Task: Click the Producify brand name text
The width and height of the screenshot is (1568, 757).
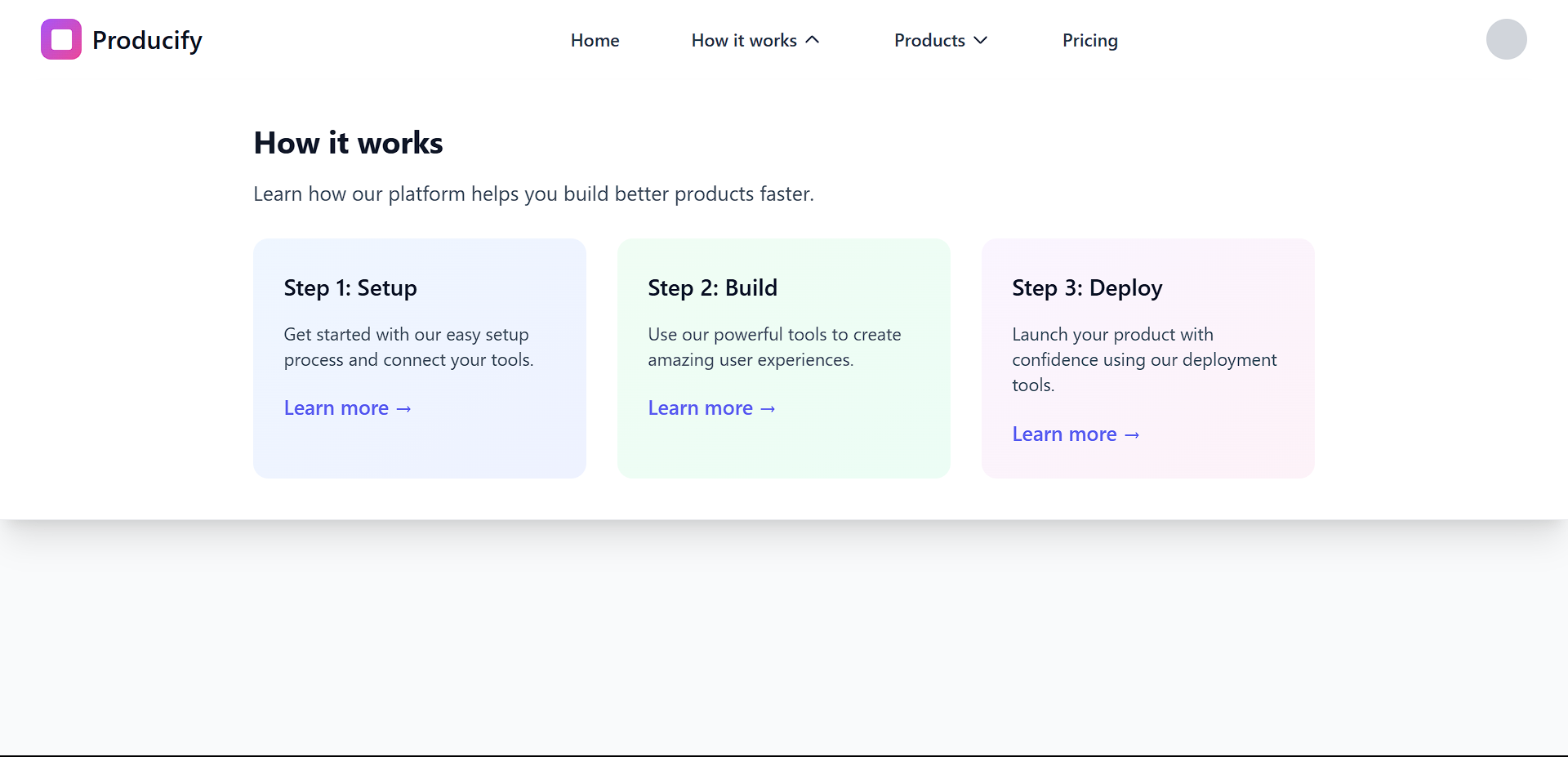Action: pos(147,40)
